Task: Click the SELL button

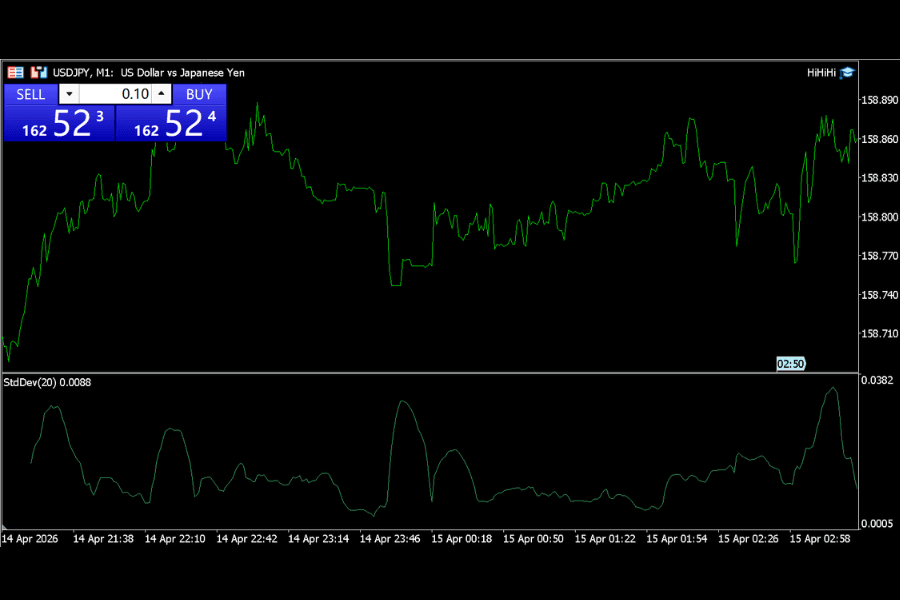Action: pyautogui.click(x=31, y=94)
